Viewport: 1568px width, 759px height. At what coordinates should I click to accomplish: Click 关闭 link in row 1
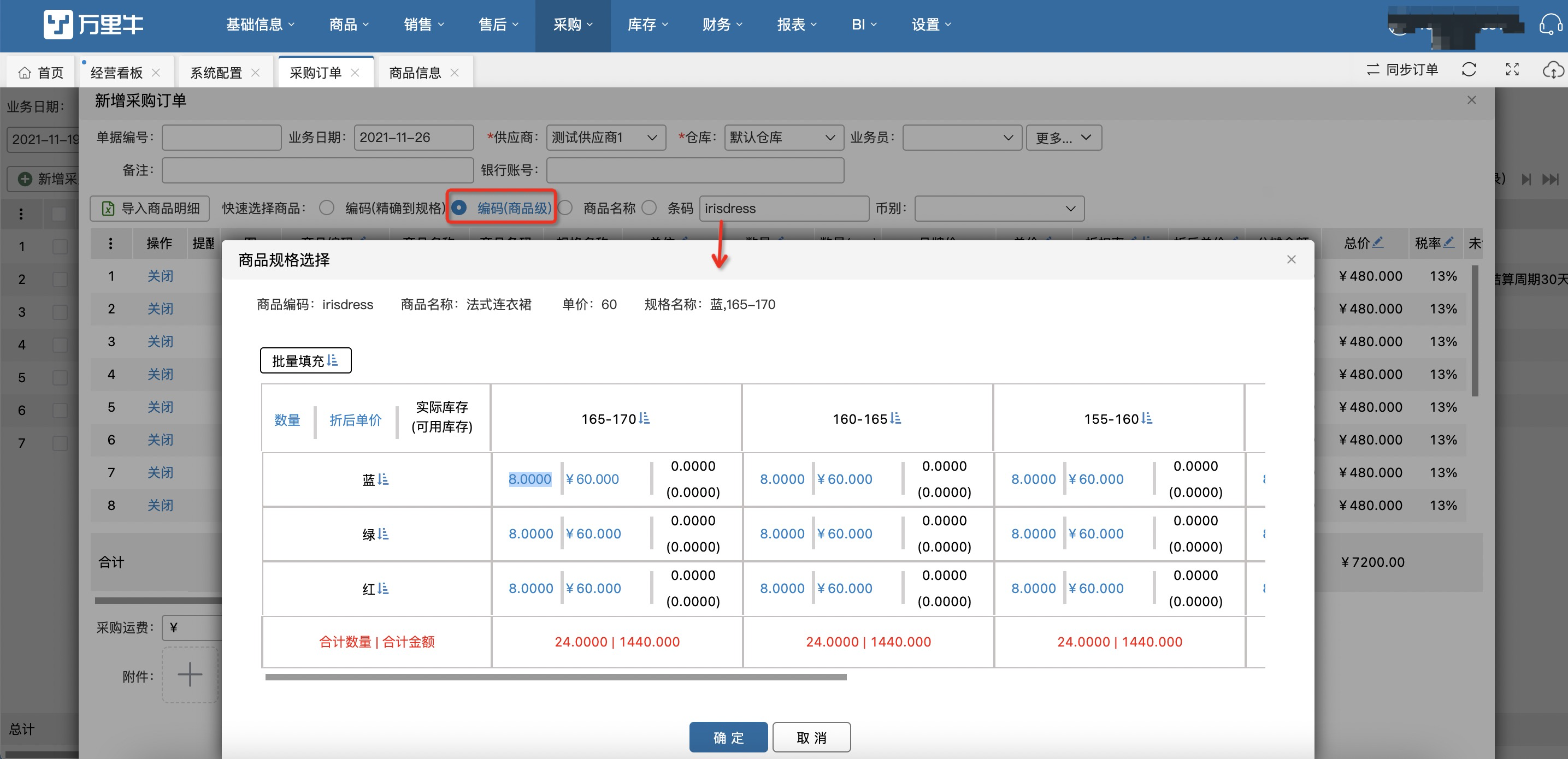click(160, 276)
